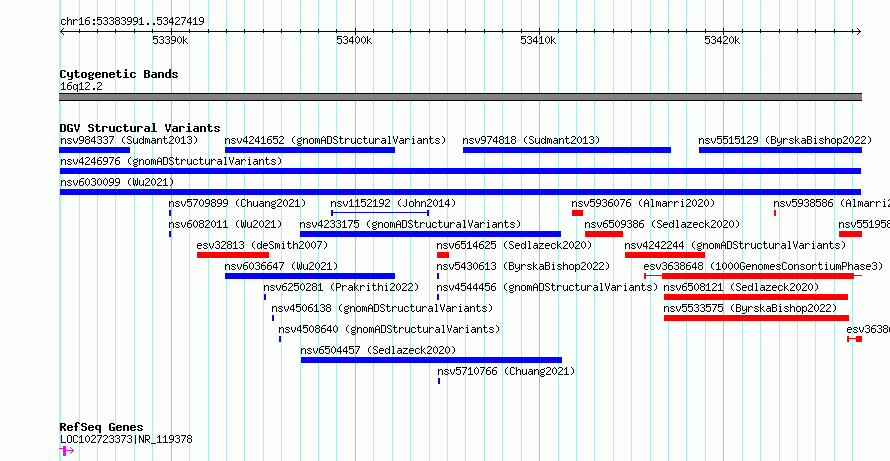Open the LOC102723373|NR_119378 gene label
This screenshot has height=461, width=890.
click(x=126, y=439)
